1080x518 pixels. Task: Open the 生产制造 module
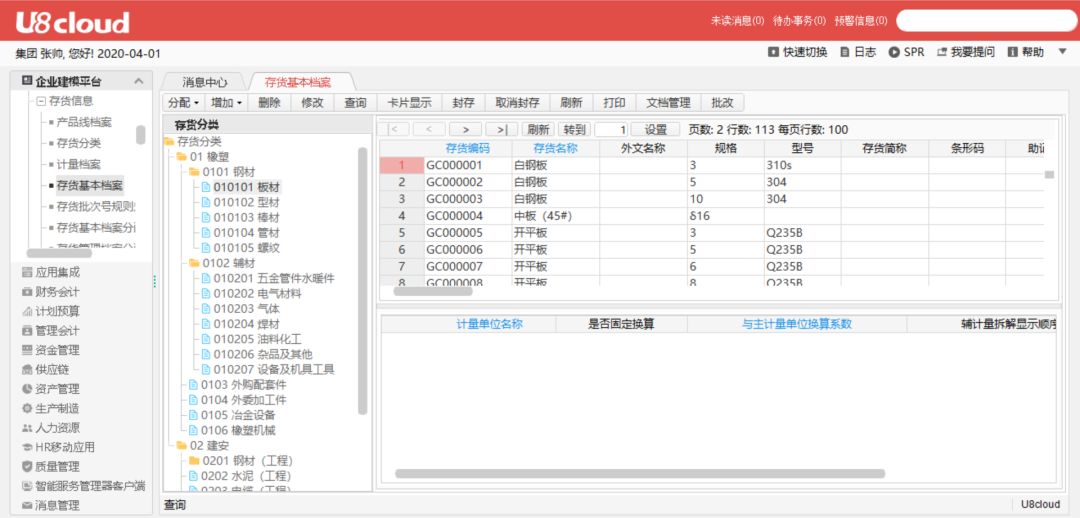click(x=57, y=409)
